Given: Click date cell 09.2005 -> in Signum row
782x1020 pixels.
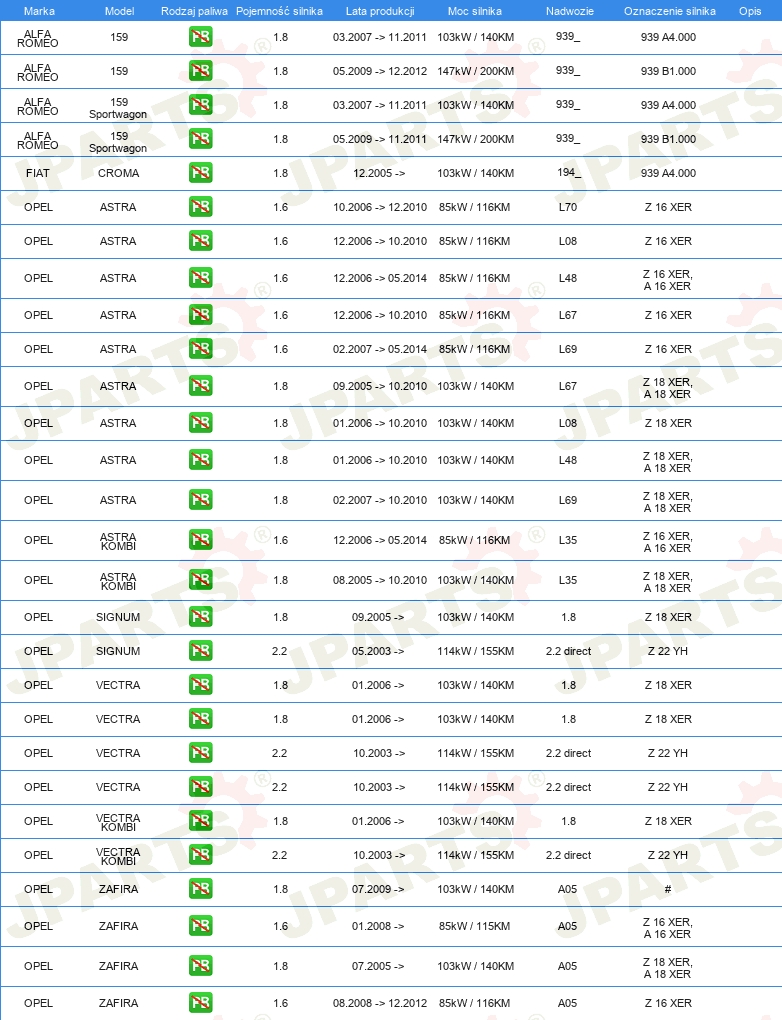Looking at the screenshot, I should tap(378, 617).
